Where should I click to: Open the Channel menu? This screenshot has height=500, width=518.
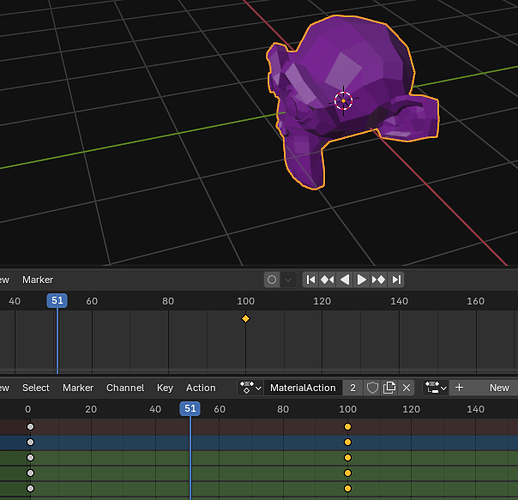tap(125, 388)
